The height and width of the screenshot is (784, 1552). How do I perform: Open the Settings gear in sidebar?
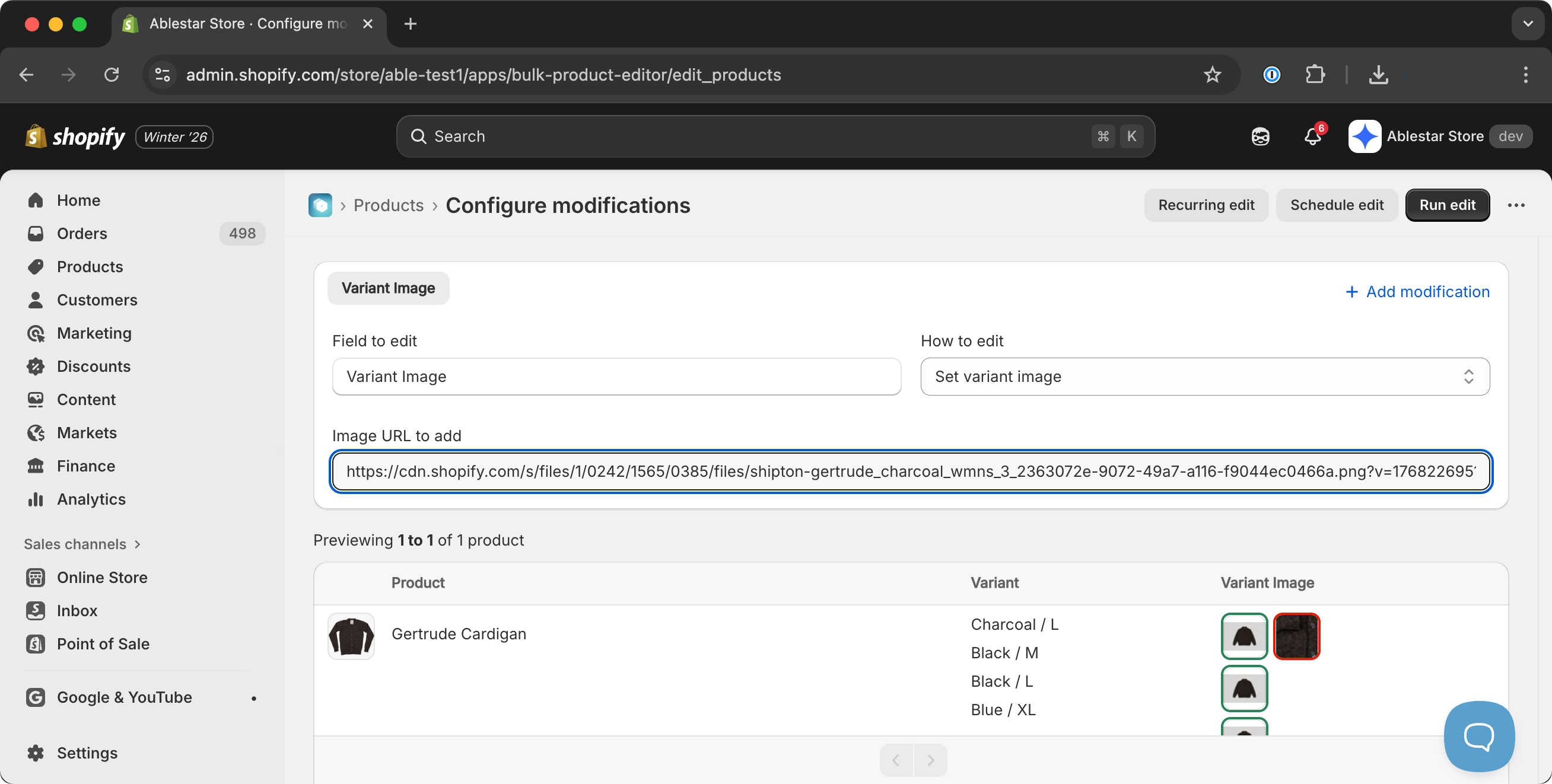pos(36,753)
